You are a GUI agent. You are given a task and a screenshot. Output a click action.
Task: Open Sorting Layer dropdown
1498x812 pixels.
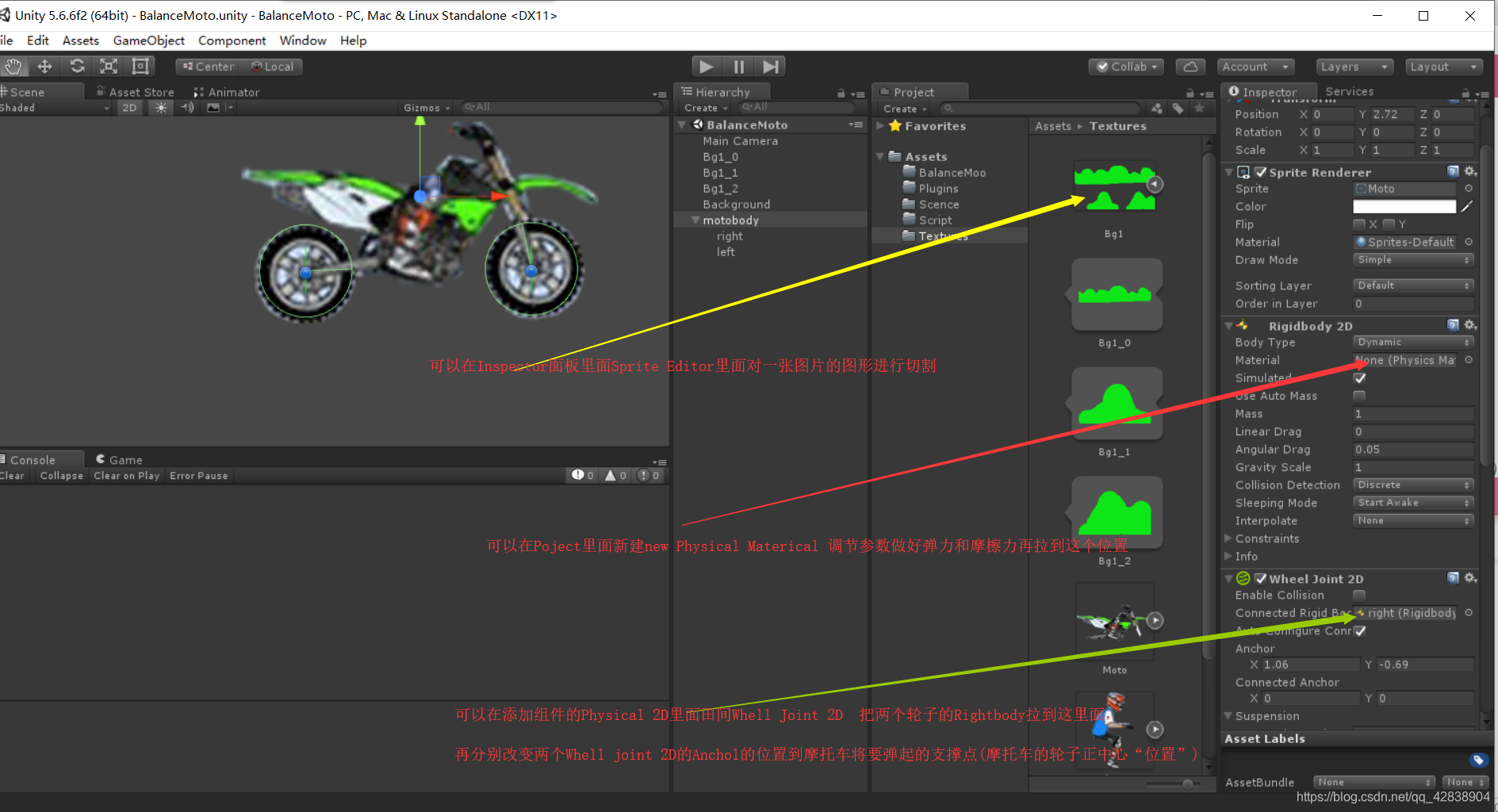(1412, 285)
